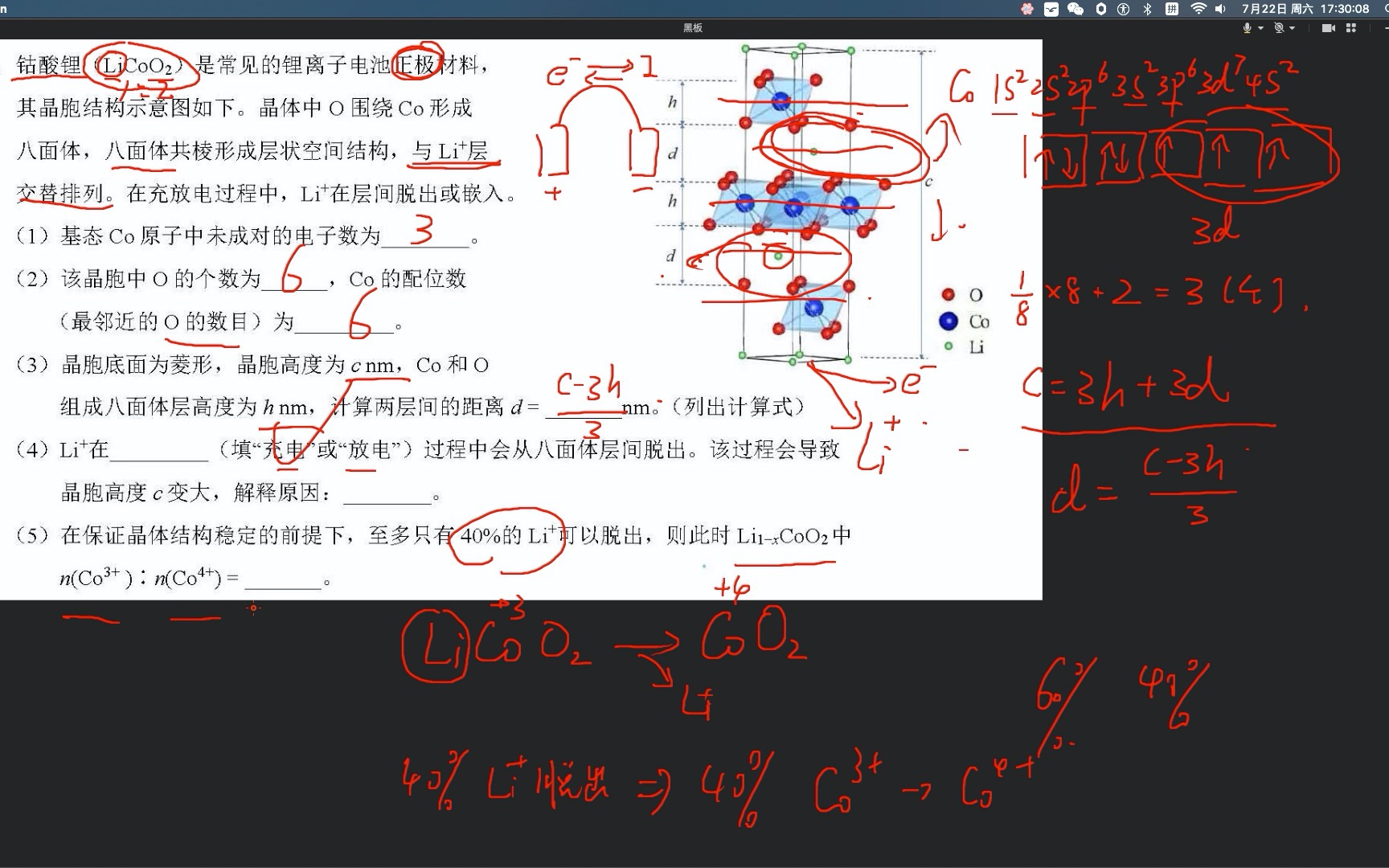Open the sound volume menu
The image size is (1389, 868).
1220,9
